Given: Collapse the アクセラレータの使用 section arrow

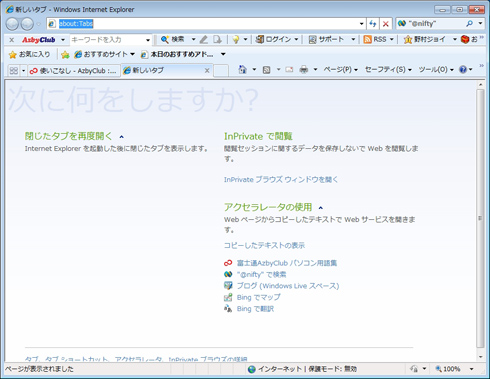Looking at the screenshot, I should coord(321,208).
